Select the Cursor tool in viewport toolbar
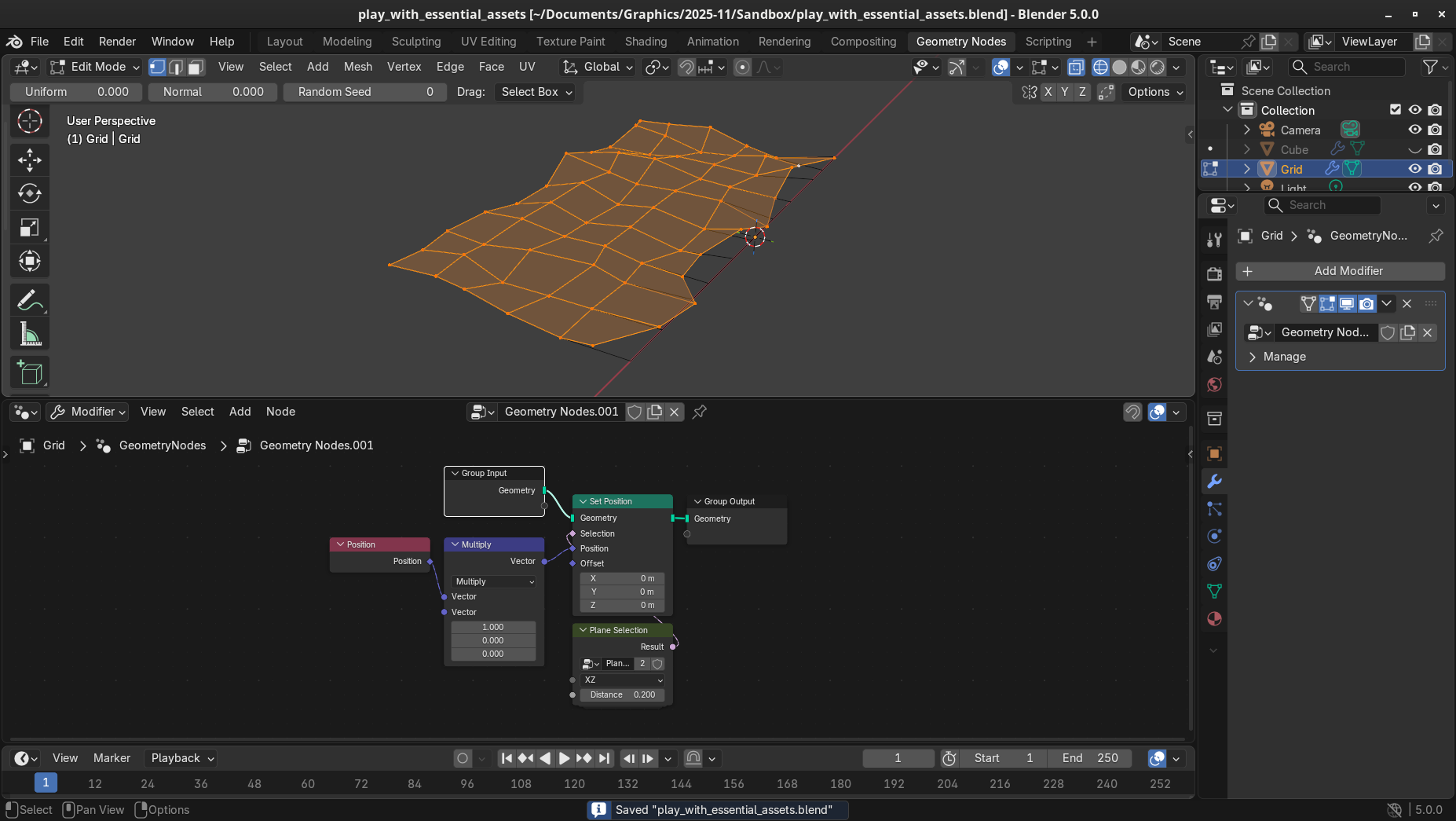Viewport: 1456px width, 821px height. [x=30, y=121]
